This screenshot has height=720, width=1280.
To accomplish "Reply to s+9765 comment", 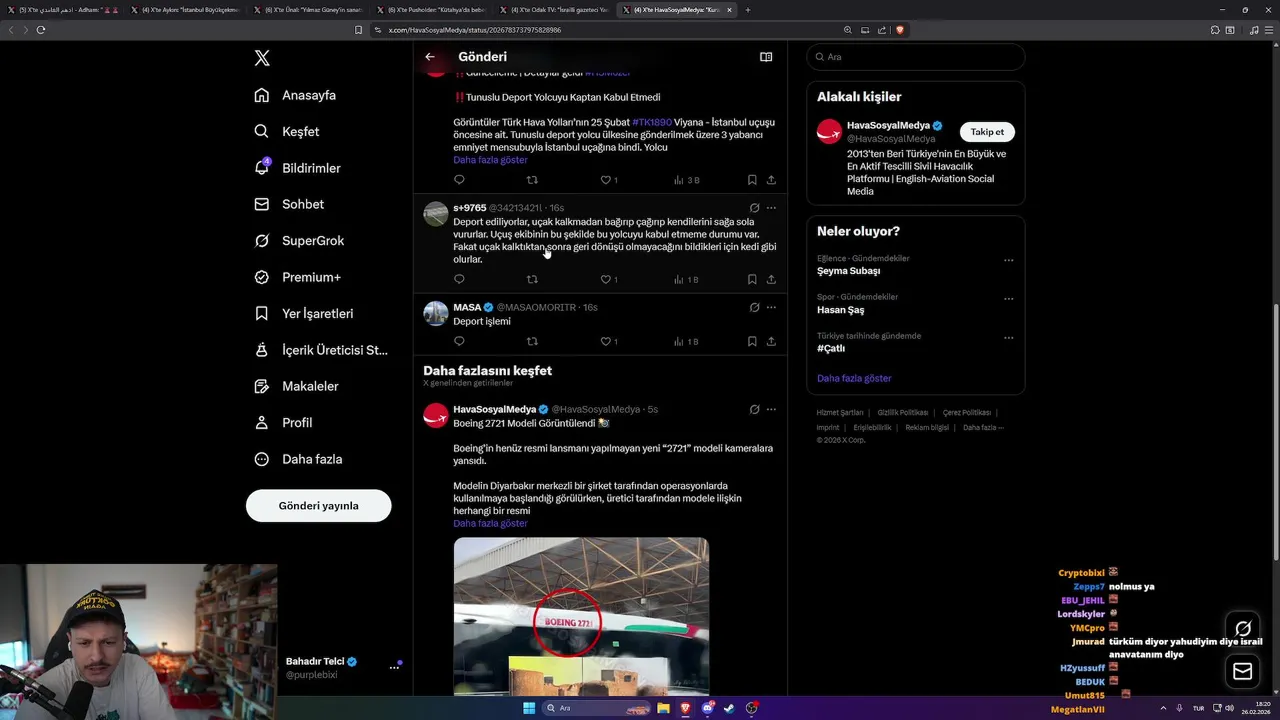I will point(459,280).
